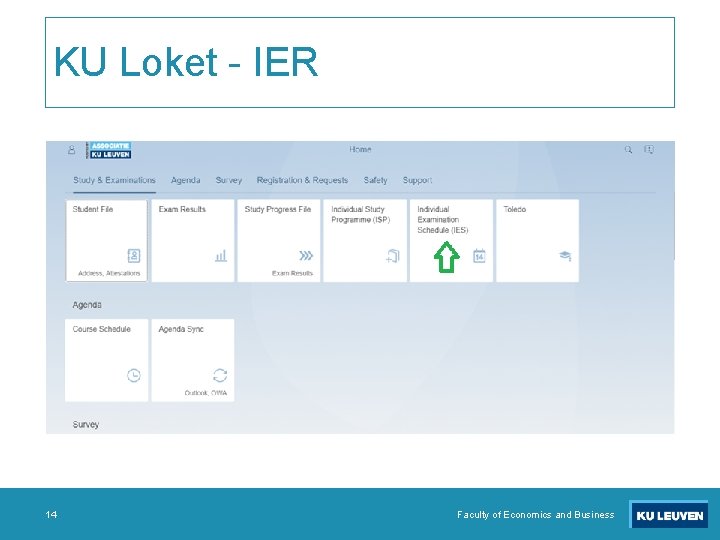The height and width of the screenshot is (540, 720).
Task: Open the Support tab
Action: pos(417,180)
